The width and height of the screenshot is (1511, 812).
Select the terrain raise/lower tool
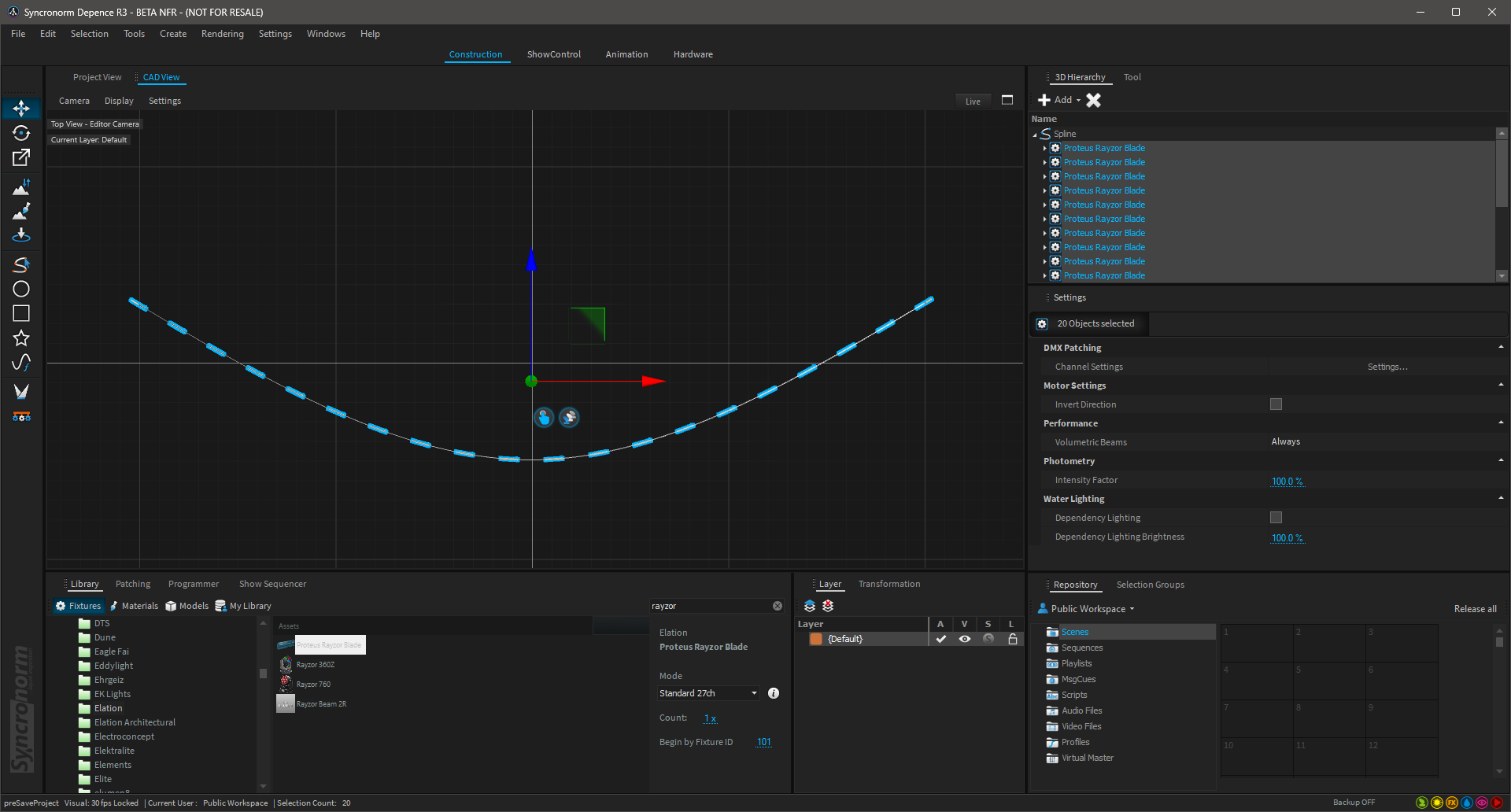click(21, 187)
